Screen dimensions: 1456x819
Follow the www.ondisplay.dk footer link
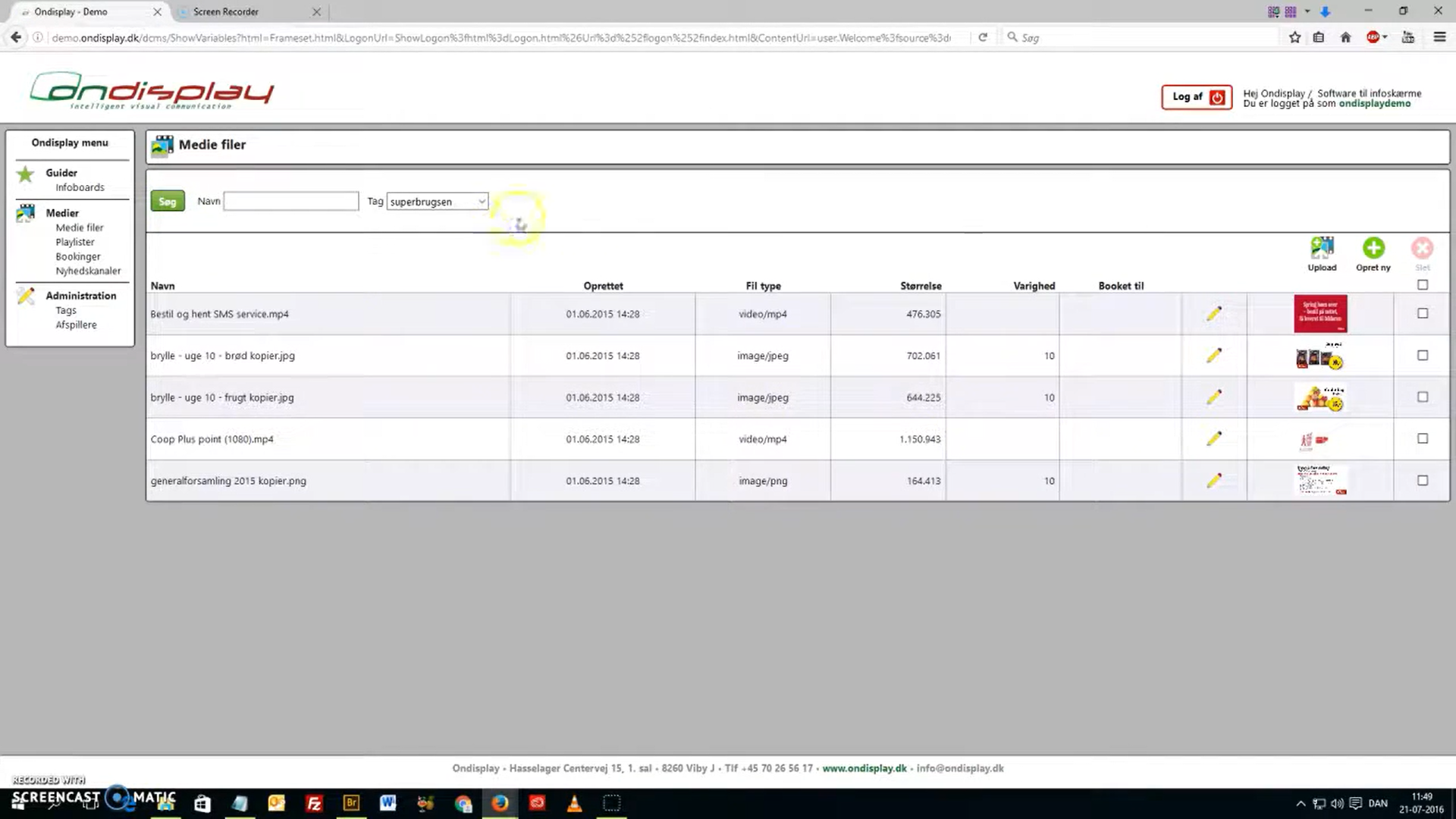(x=864, y=768)
